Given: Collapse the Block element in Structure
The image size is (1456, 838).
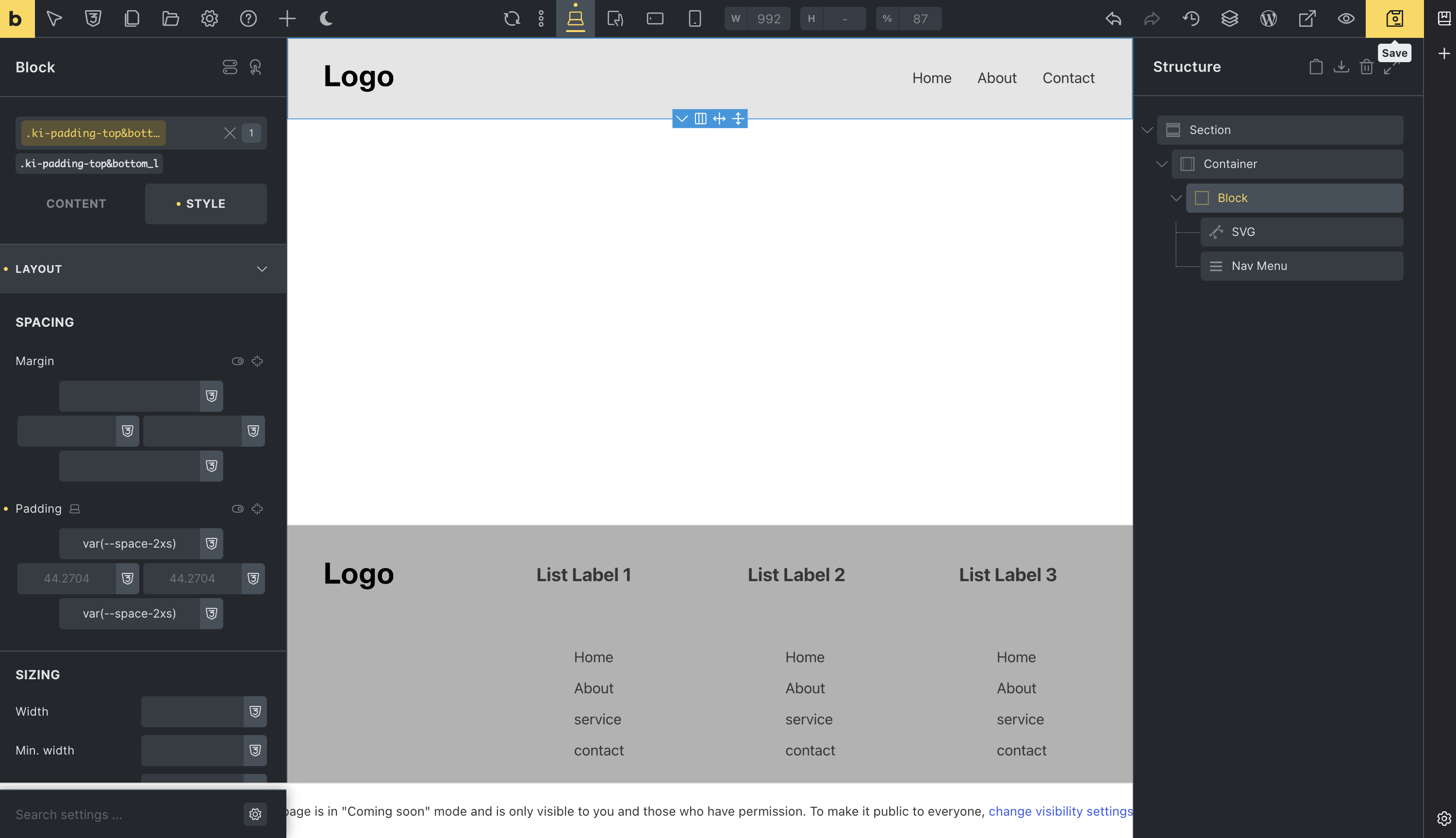Looking at the screenshot, I should point(1176,198).
